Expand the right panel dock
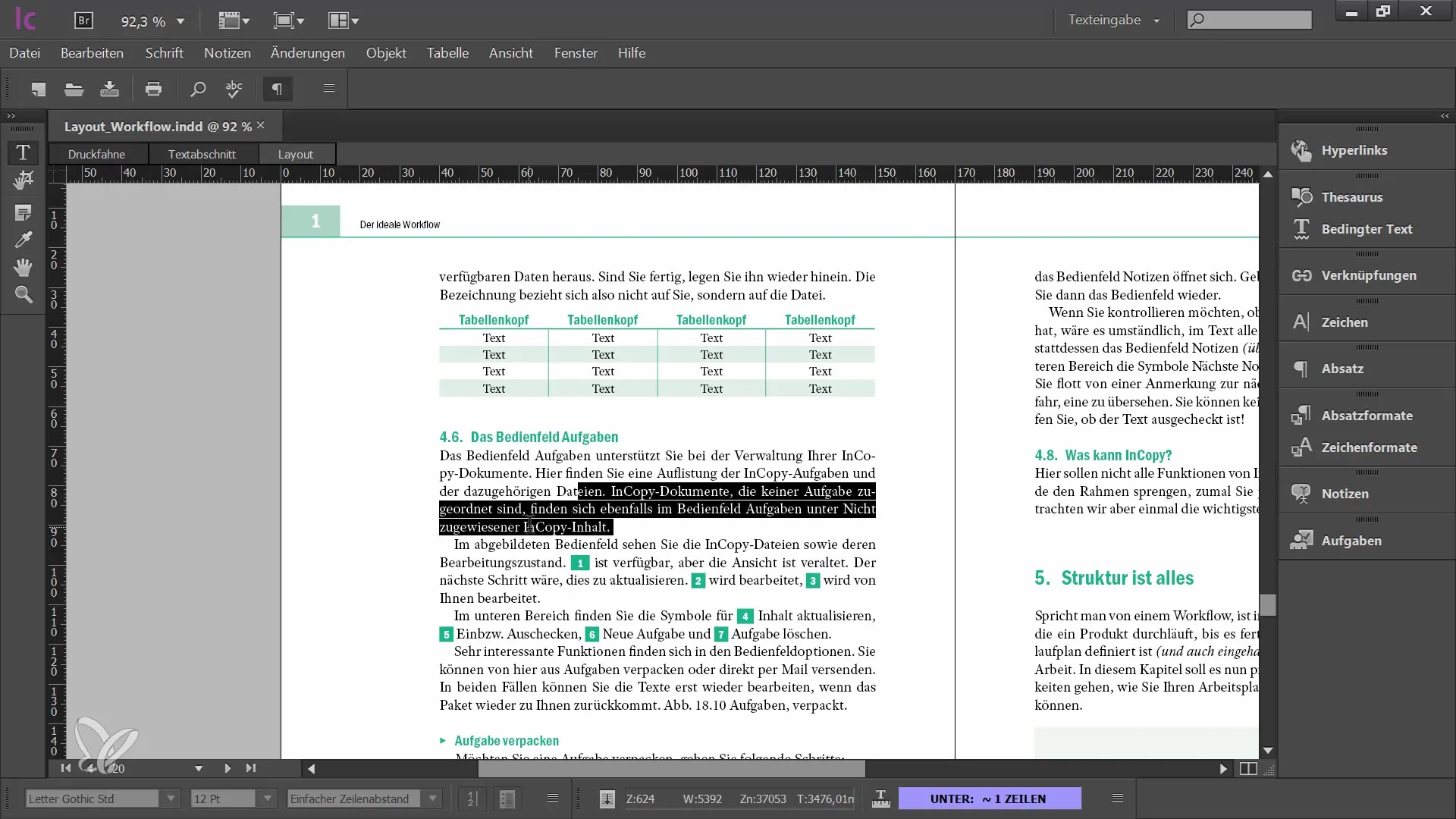The image size is (1456, 819). click(x=1445, y=116)
